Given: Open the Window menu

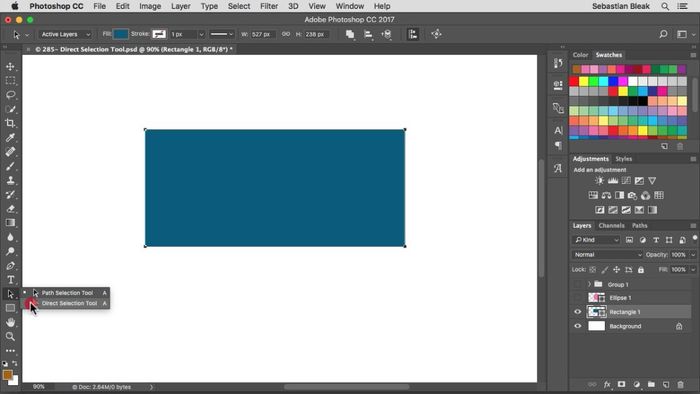Looking at the screenshot, I should coord(350,6).
